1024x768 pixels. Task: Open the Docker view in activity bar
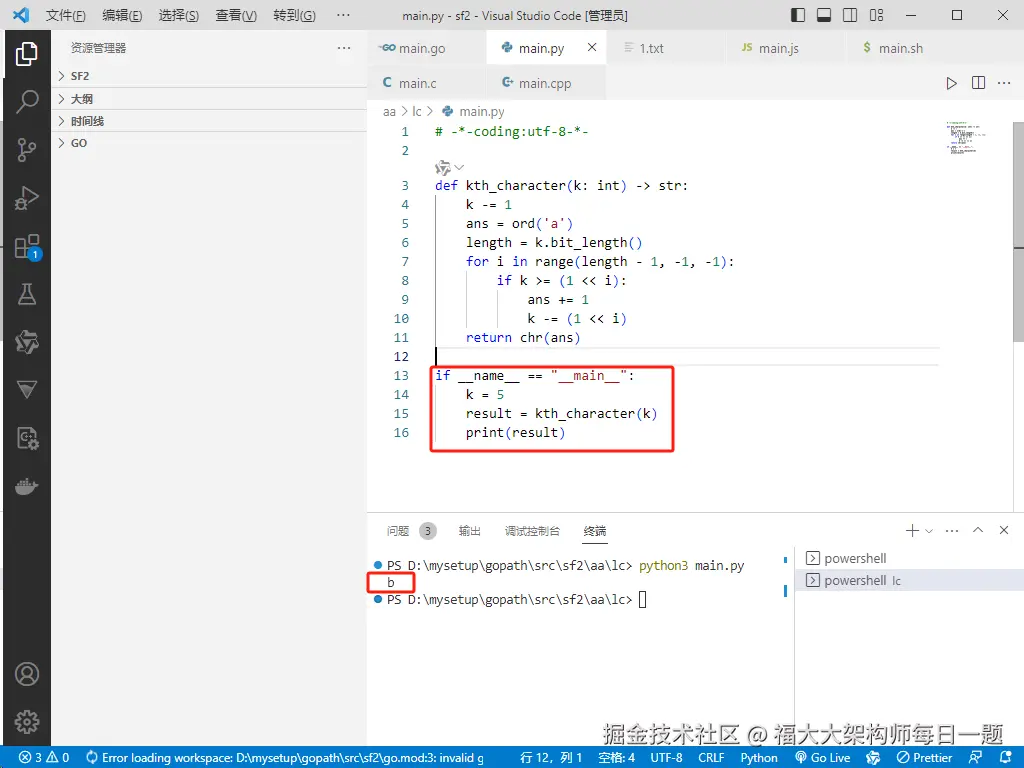[27, 487]
